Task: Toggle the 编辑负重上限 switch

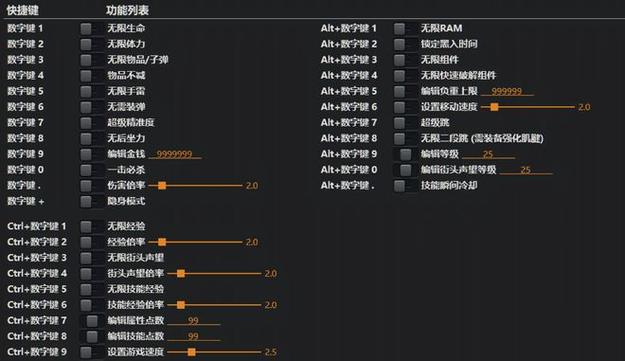Action: pyautogui.click(x=405, y=91)
